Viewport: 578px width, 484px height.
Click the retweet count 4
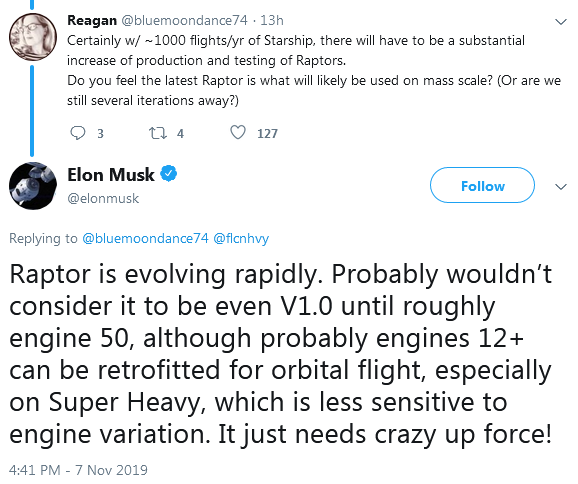[180, 133]
